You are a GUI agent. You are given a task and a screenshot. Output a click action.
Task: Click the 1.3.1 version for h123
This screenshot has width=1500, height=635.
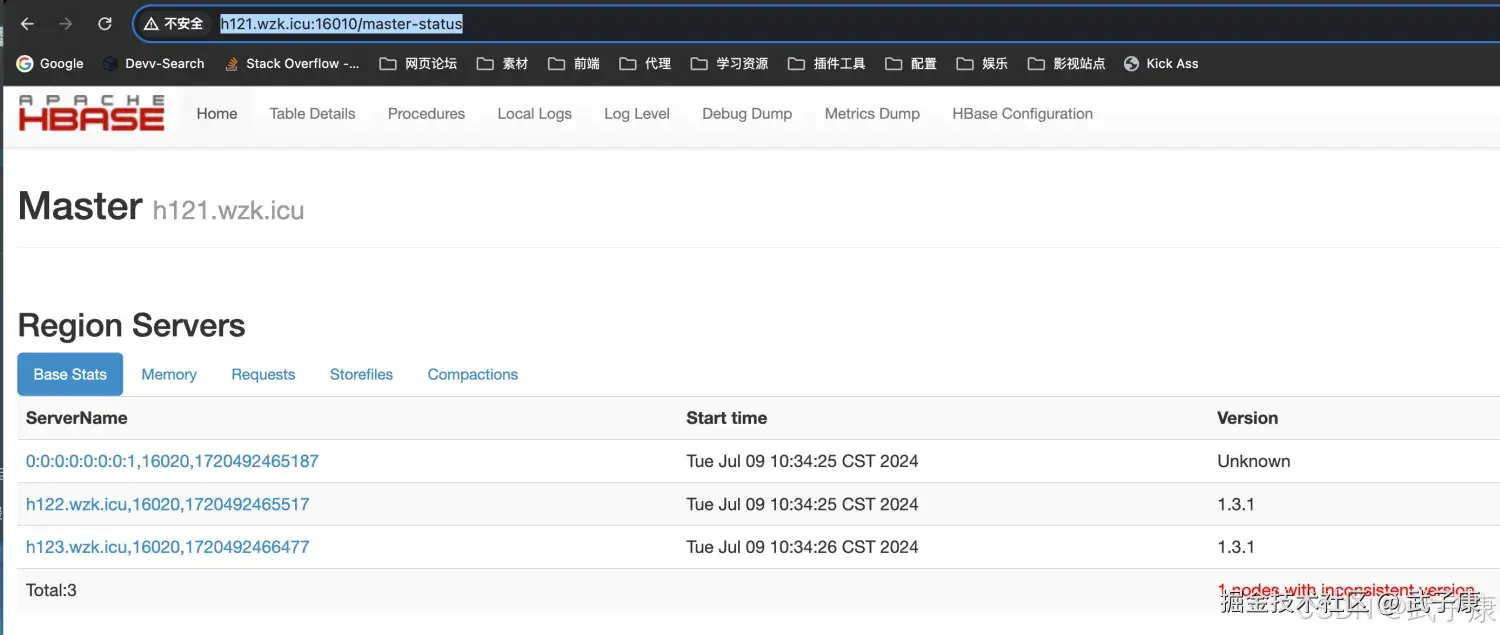[x=1235, y=547]
